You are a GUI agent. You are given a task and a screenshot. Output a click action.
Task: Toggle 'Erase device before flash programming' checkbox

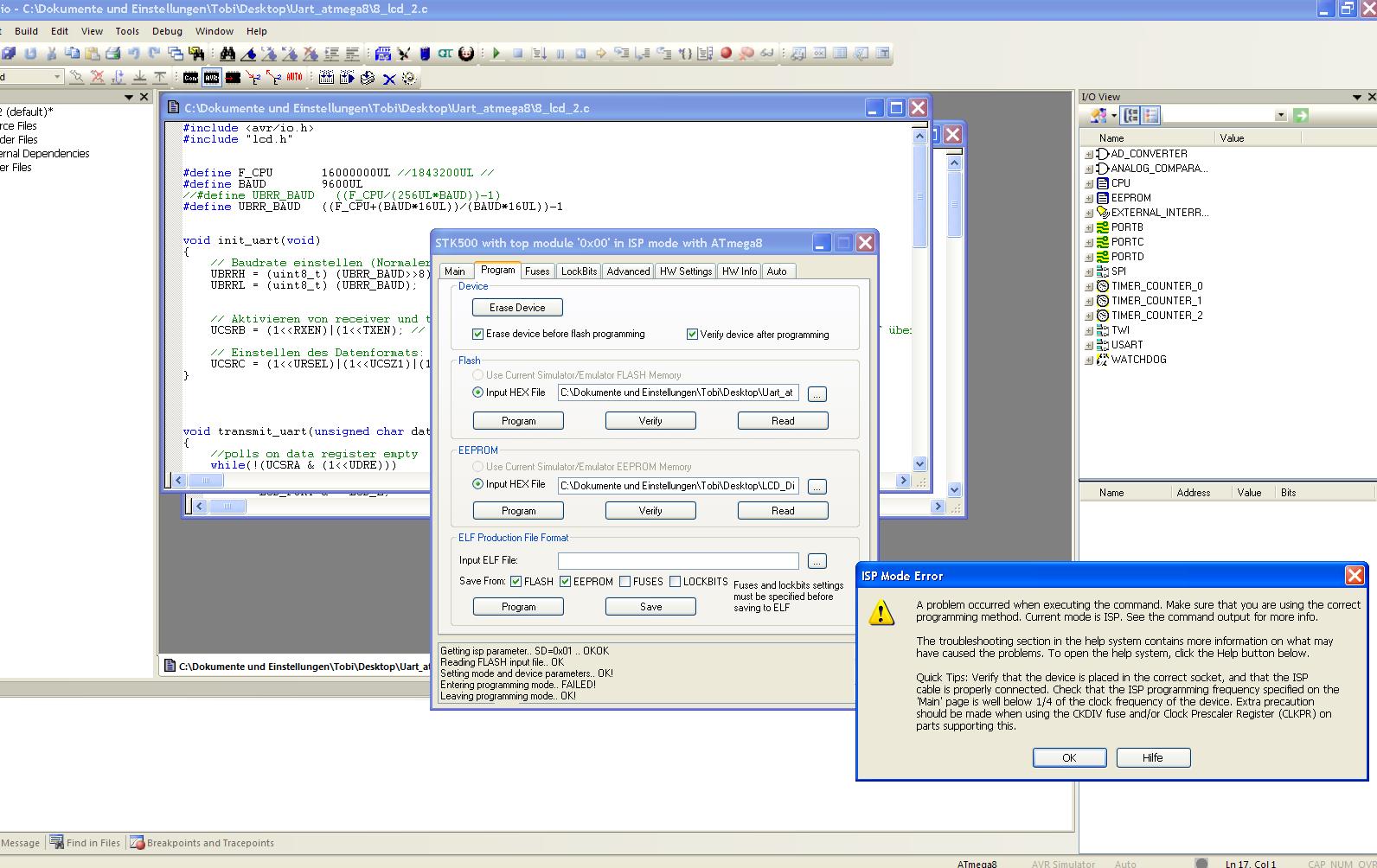click(x=477, y=334)
